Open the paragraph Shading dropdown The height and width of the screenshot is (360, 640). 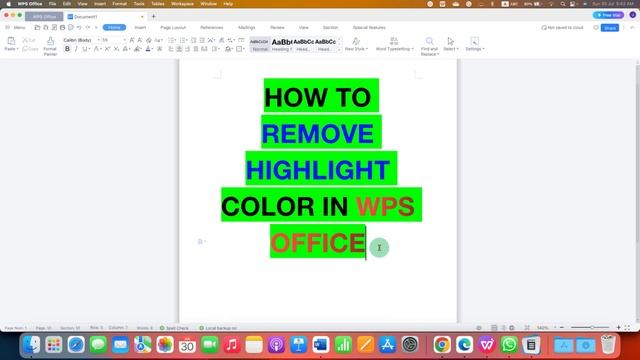[229, 49]
